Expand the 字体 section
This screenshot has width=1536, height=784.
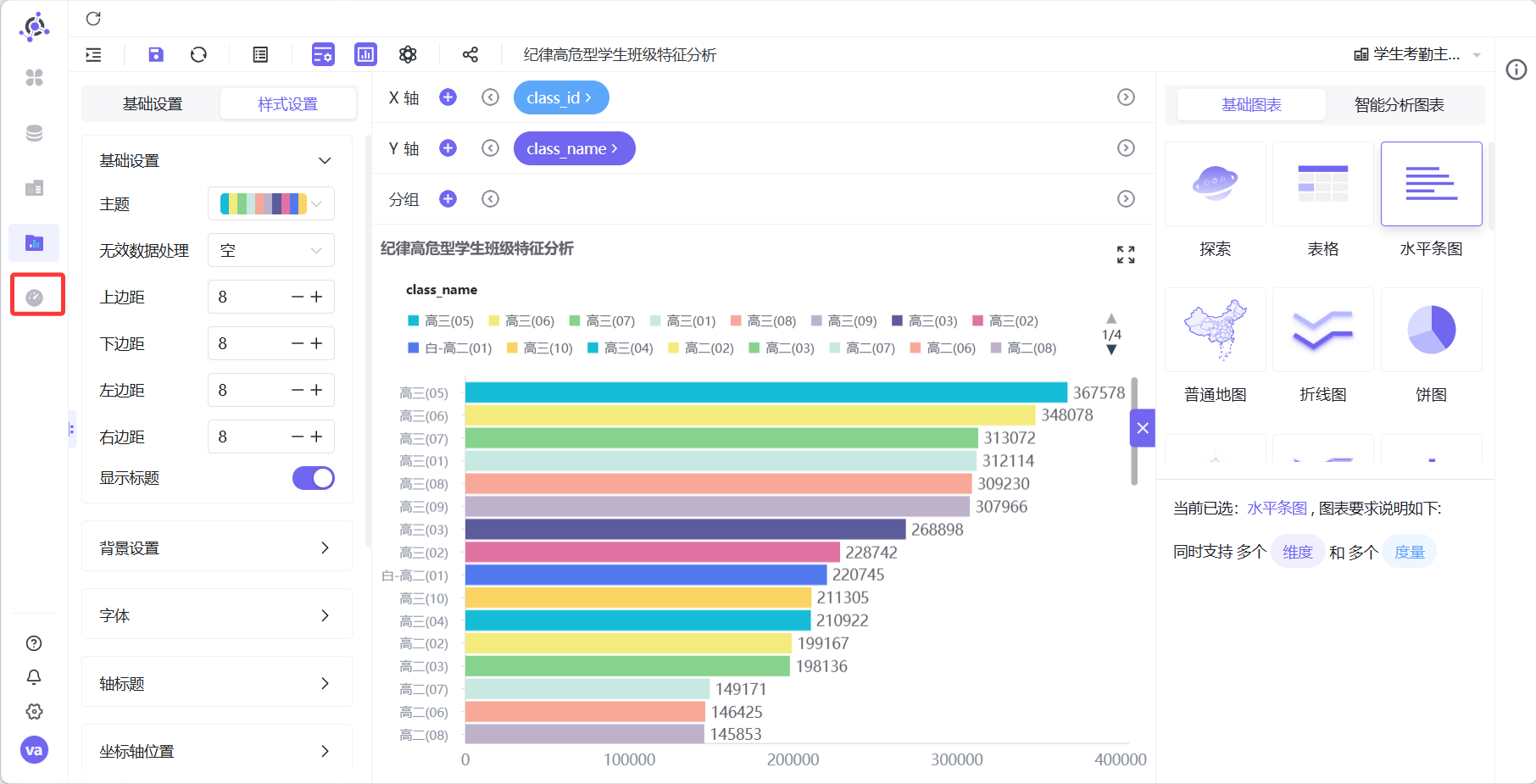[217, 615]
